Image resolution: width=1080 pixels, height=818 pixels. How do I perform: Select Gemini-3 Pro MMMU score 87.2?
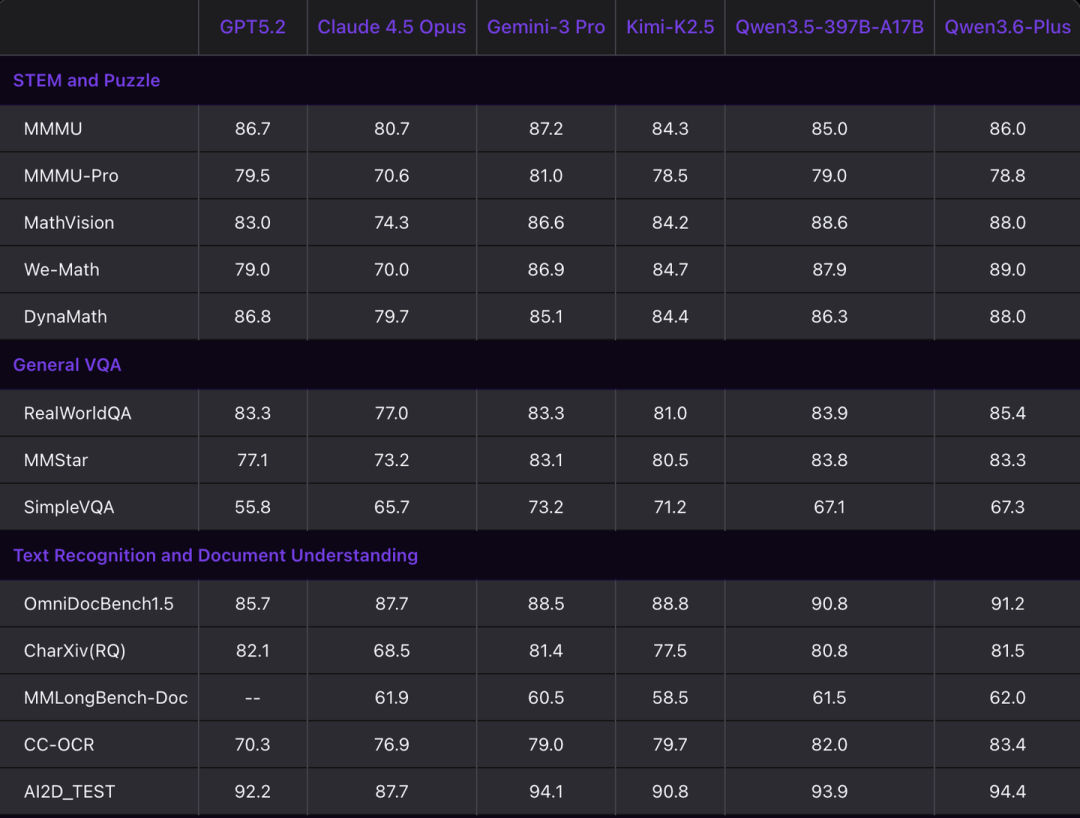pyautogui.click(x=546, y=129)
